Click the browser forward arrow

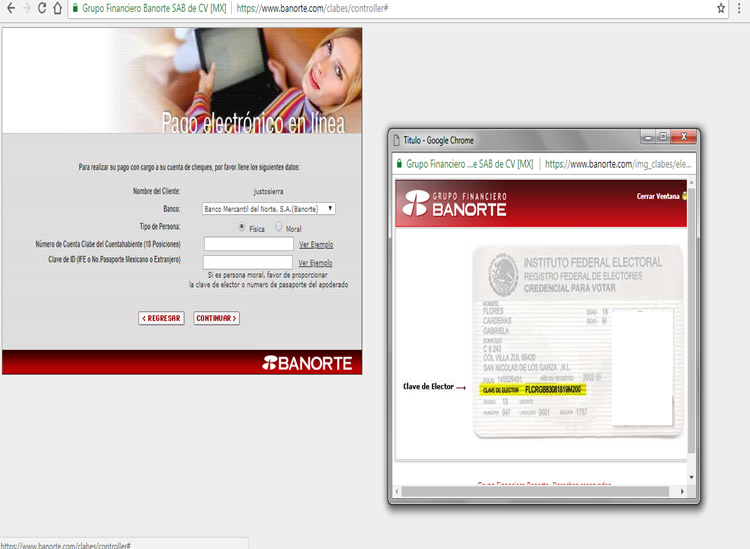coord(26,8)
